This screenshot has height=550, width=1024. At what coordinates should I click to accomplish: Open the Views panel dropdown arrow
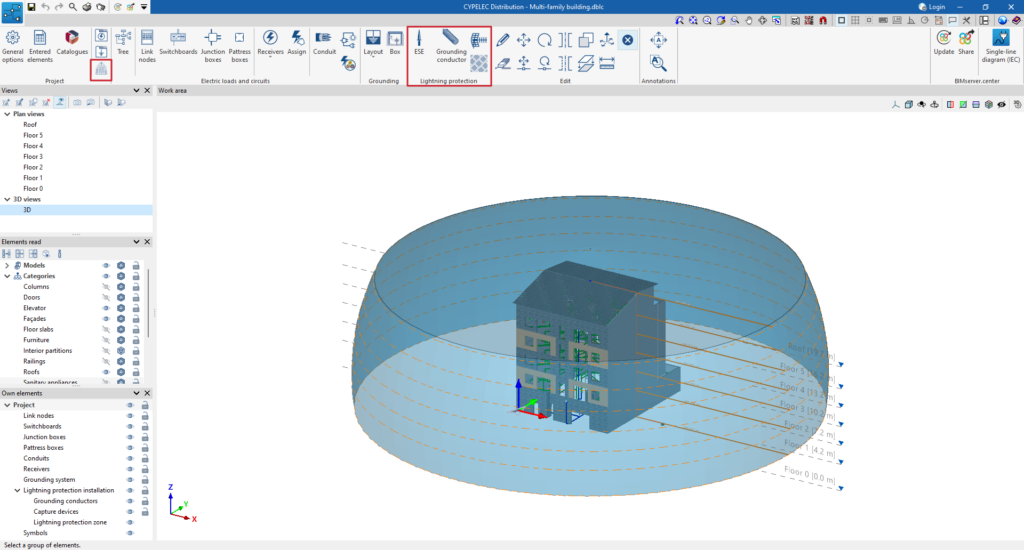pyautogui.click(x=136, y=90)
